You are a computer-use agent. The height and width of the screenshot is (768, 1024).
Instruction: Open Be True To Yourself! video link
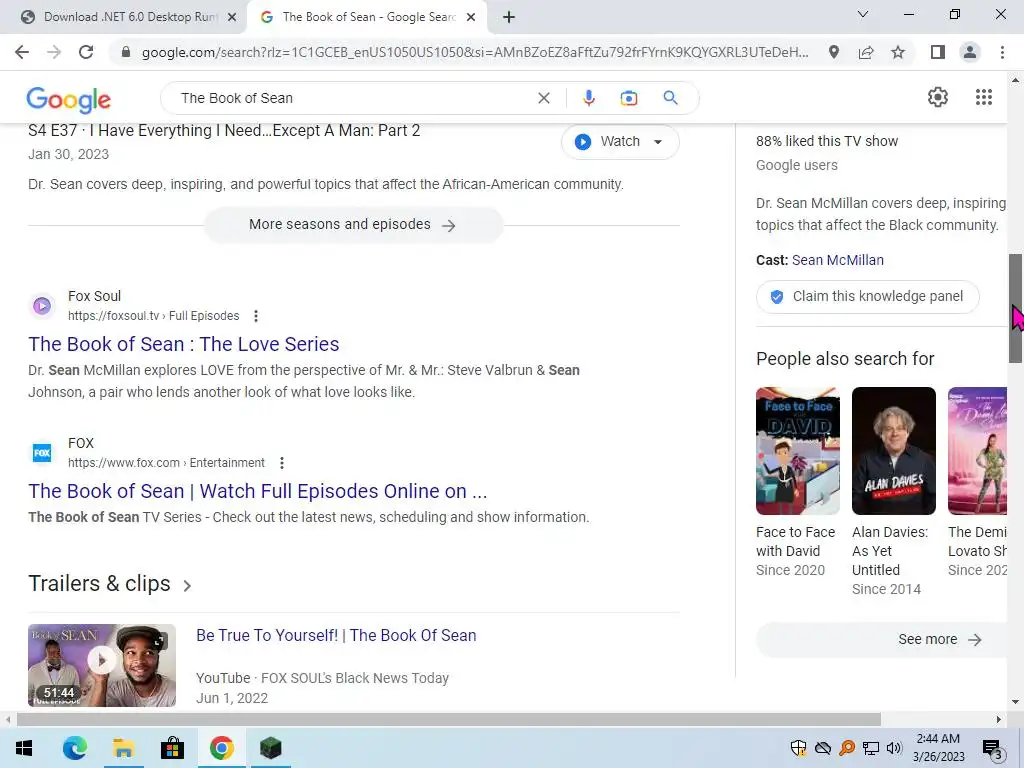click(336, 635)
